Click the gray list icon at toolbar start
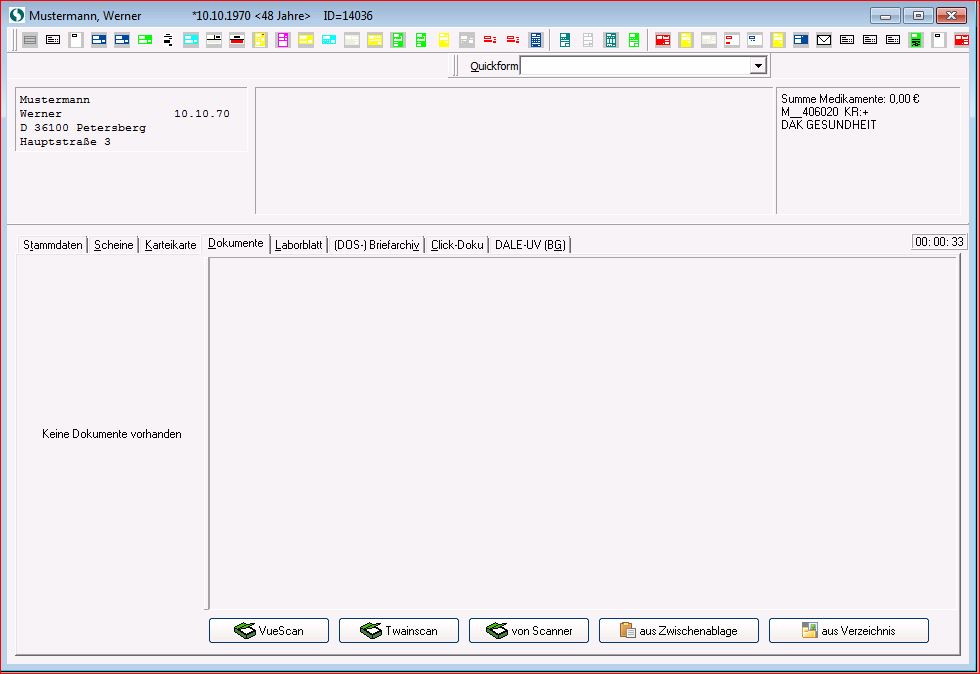The image size is (980, 674). click(30, 40)
